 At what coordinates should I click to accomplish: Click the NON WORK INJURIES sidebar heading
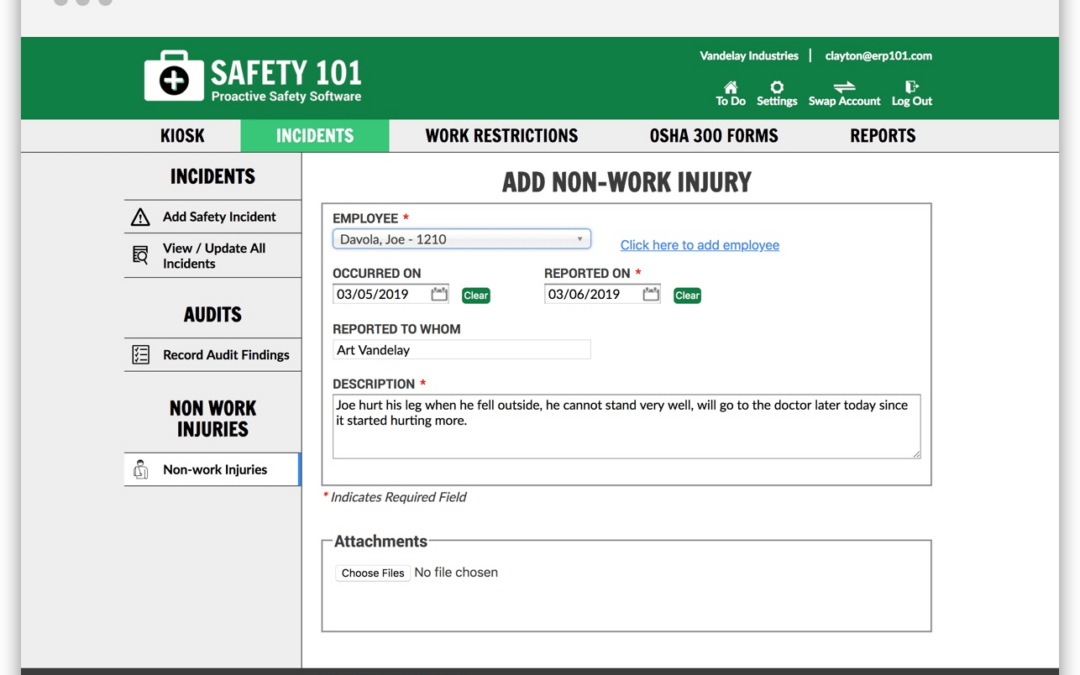213,419
